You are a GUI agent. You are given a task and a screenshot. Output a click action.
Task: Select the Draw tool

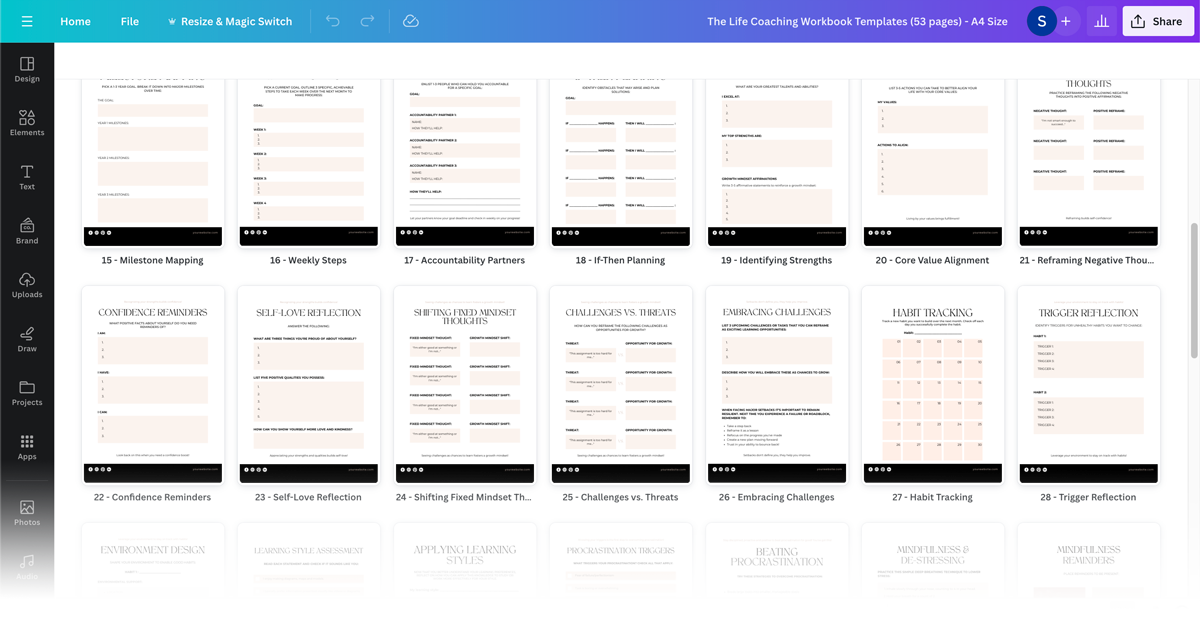(27, 339)
